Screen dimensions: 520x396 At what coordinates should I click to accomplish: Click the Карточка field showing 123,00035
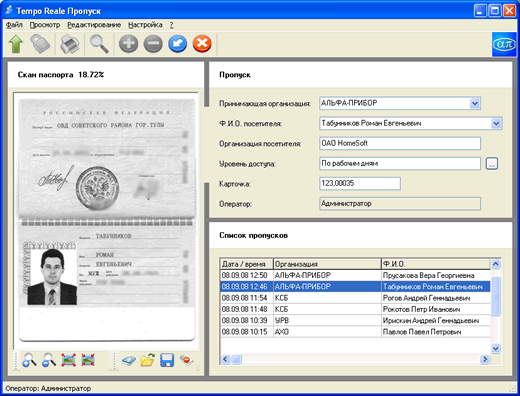pos(360,183)
